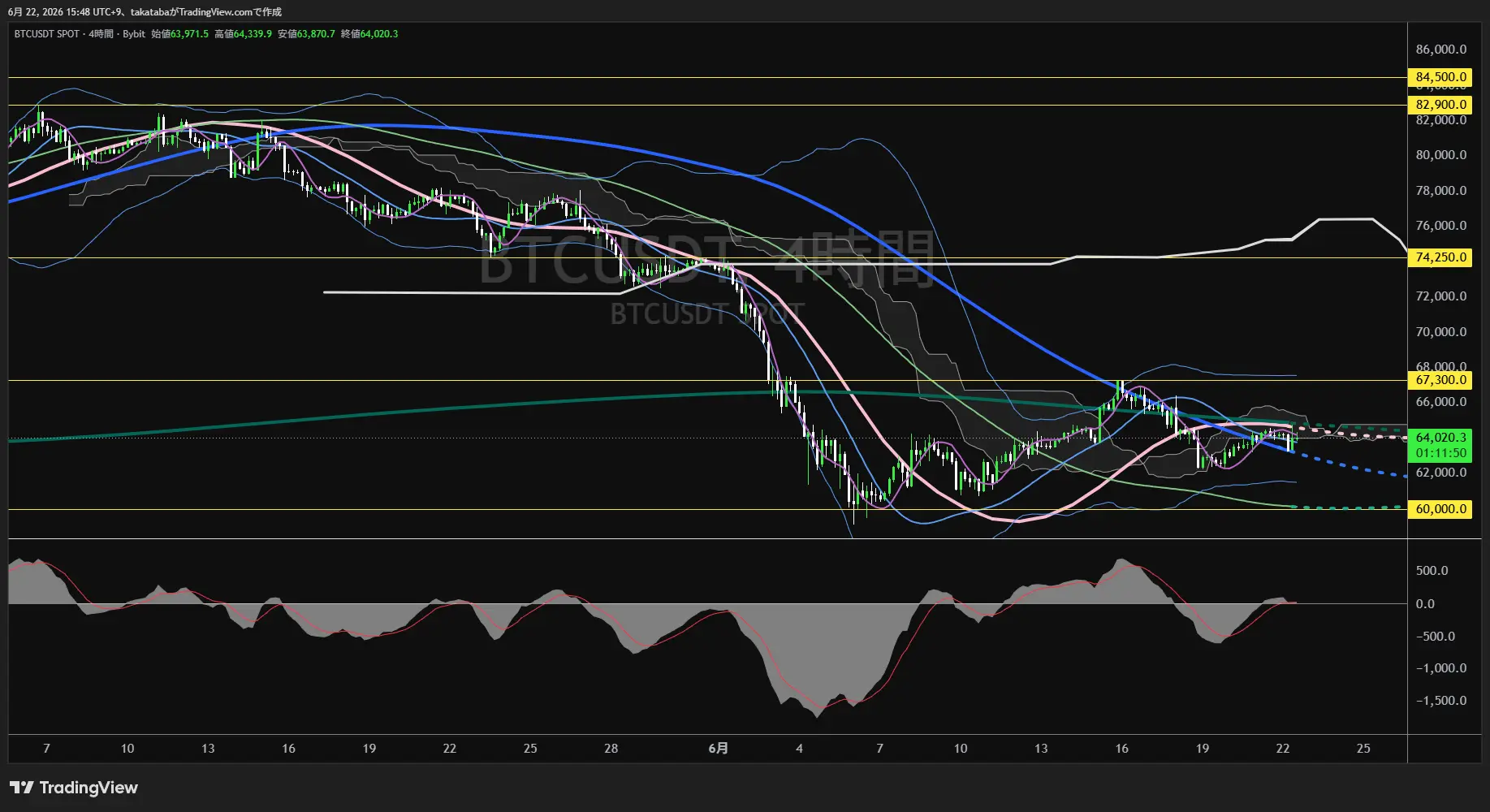Click the countdown timer 01:11:50

point(1440,453)
